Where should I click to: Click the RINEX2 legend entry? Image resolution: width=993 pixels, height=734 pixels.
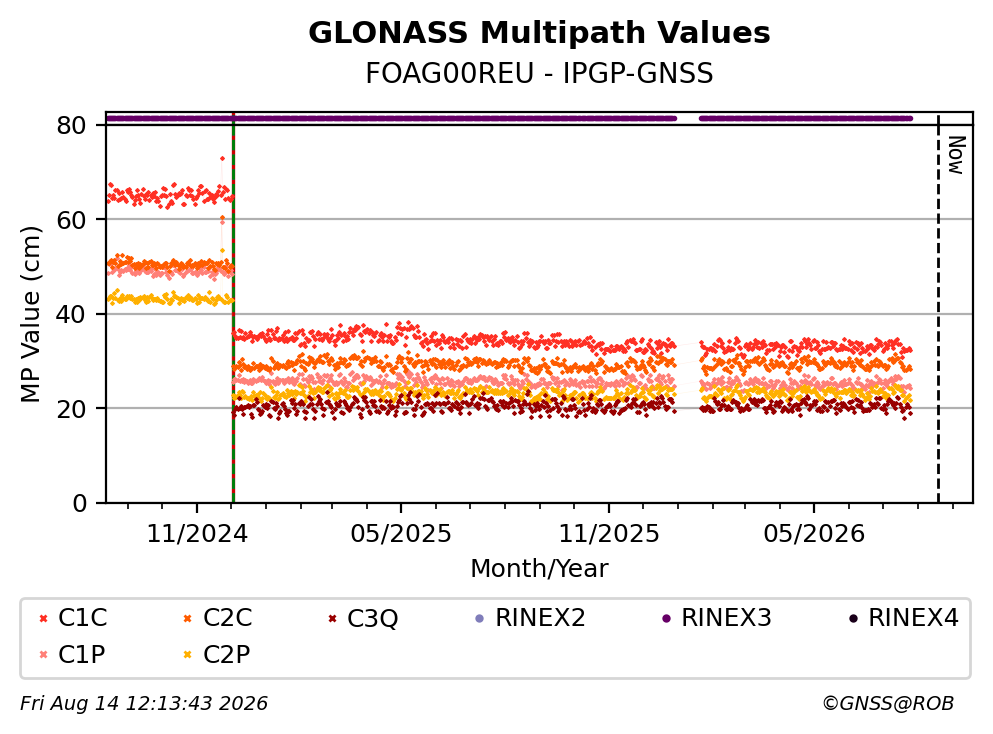click(530, 617)
